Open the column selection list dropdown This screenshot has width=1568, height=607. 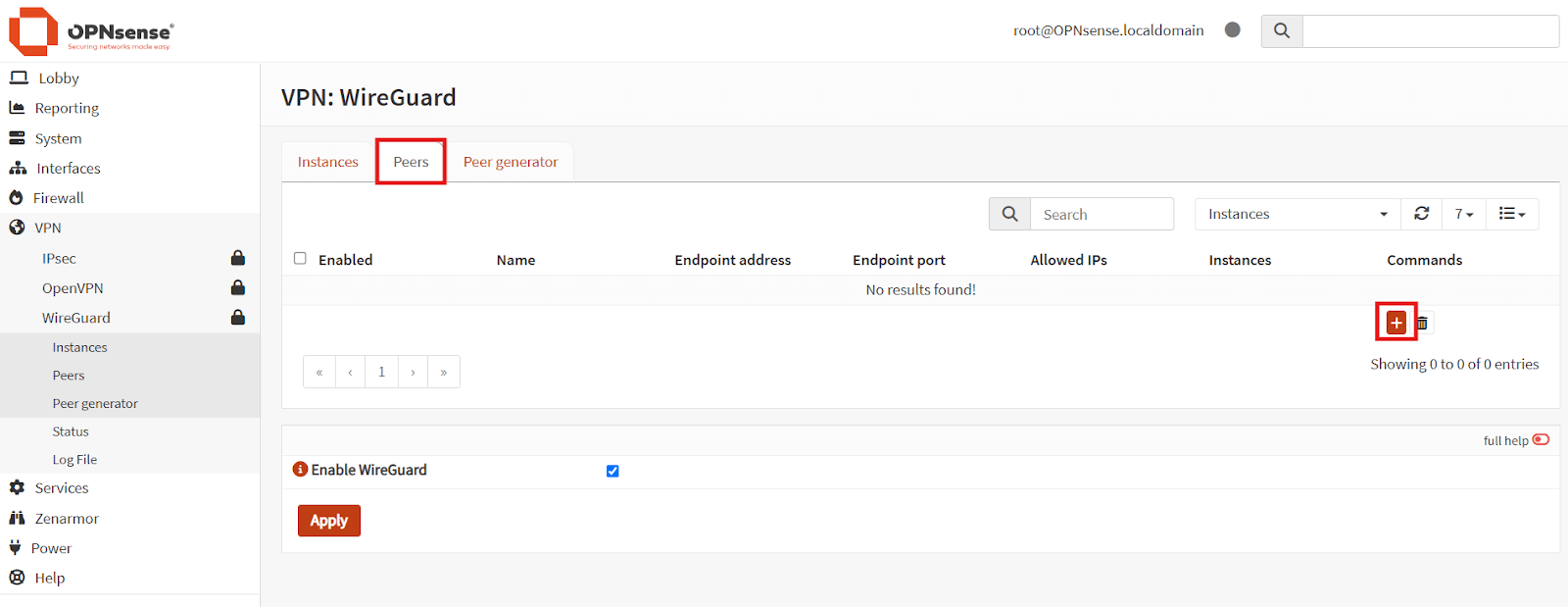(x=1511, y=214)
